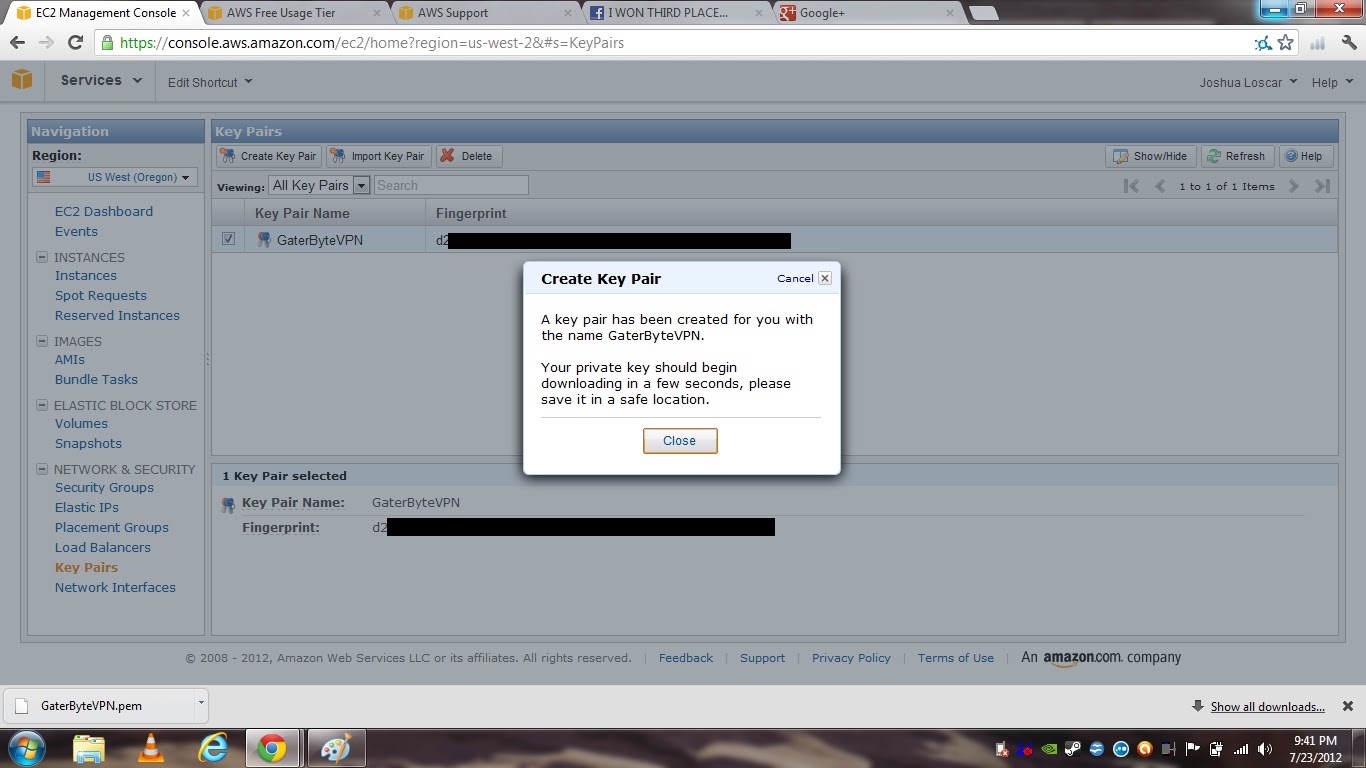
Task: Click the Show/Hide columns button
Action: pyautogui.click(x=1150, y=156)
